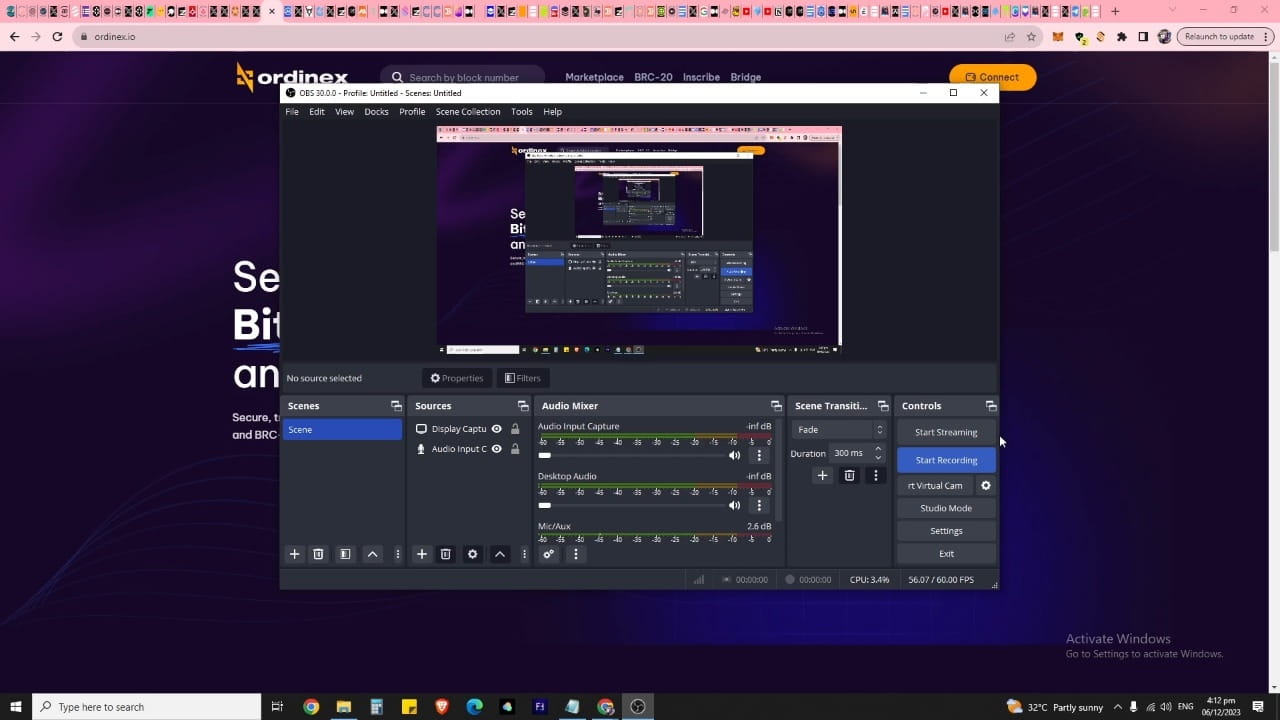Open transition properties three-dot menu
Image resolution: width=1280 pixels, height=720 pixels.
click(x=876, y=476)
